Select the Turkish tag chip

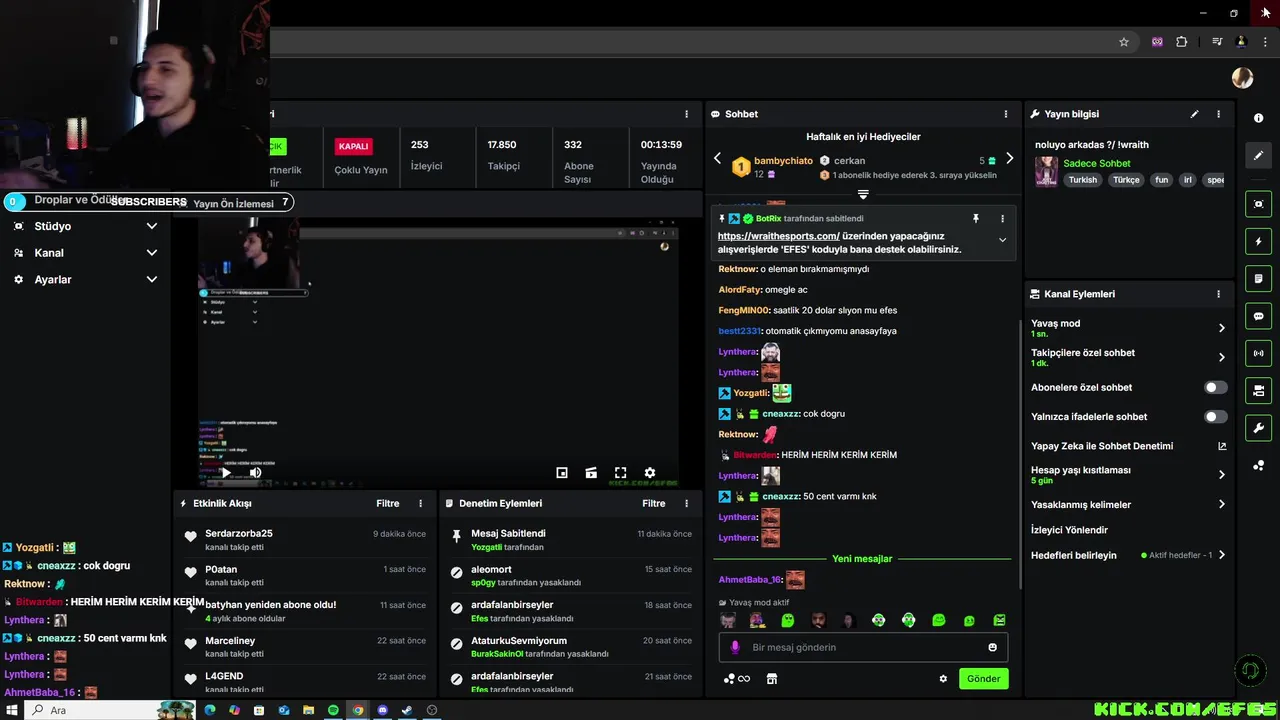point(1082,180)
